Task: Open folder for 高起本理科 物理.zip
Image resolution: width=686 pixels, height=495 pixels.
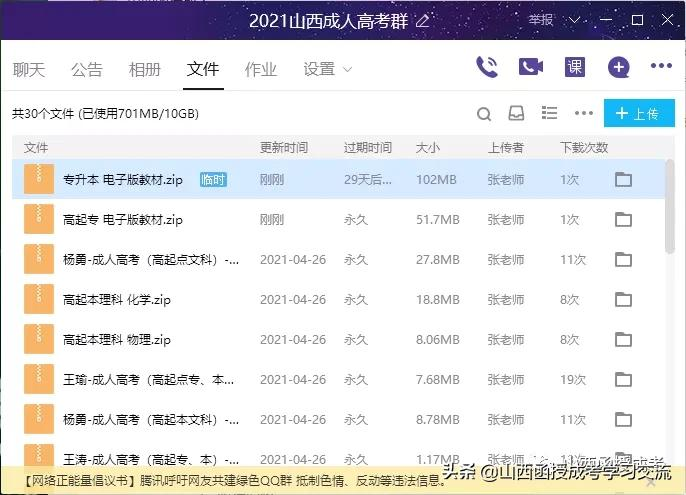Action: [623, 339]
